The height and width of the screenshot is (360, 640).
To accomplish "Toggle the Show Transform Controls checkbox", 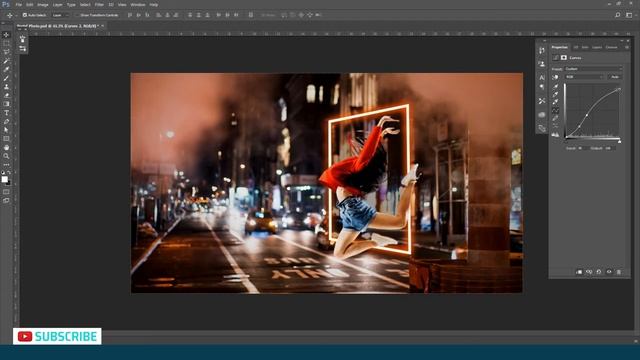I will (78, 15).
